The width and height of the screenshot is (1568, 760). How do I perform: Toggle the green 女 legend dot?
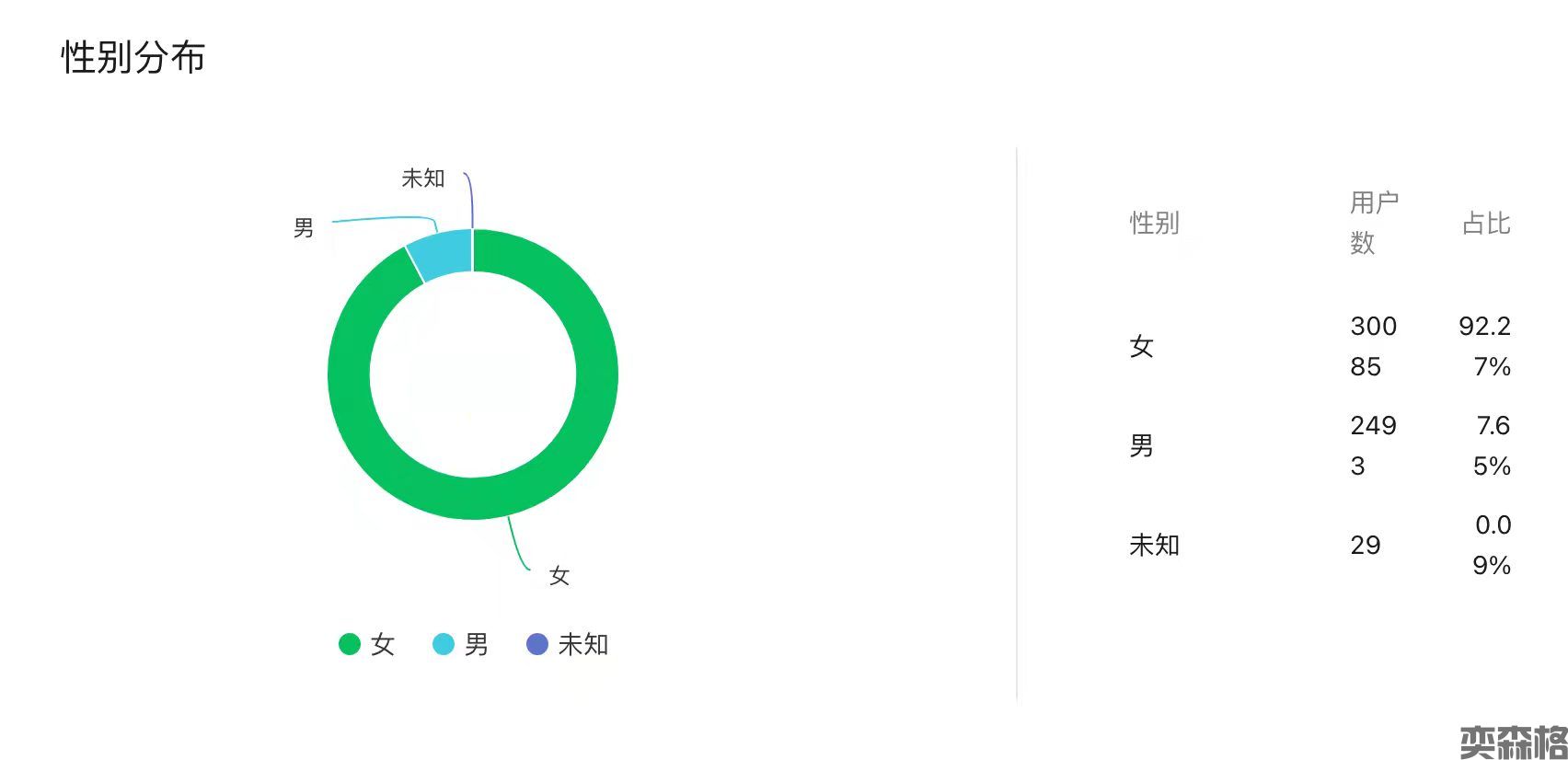(x=350, y=644)
